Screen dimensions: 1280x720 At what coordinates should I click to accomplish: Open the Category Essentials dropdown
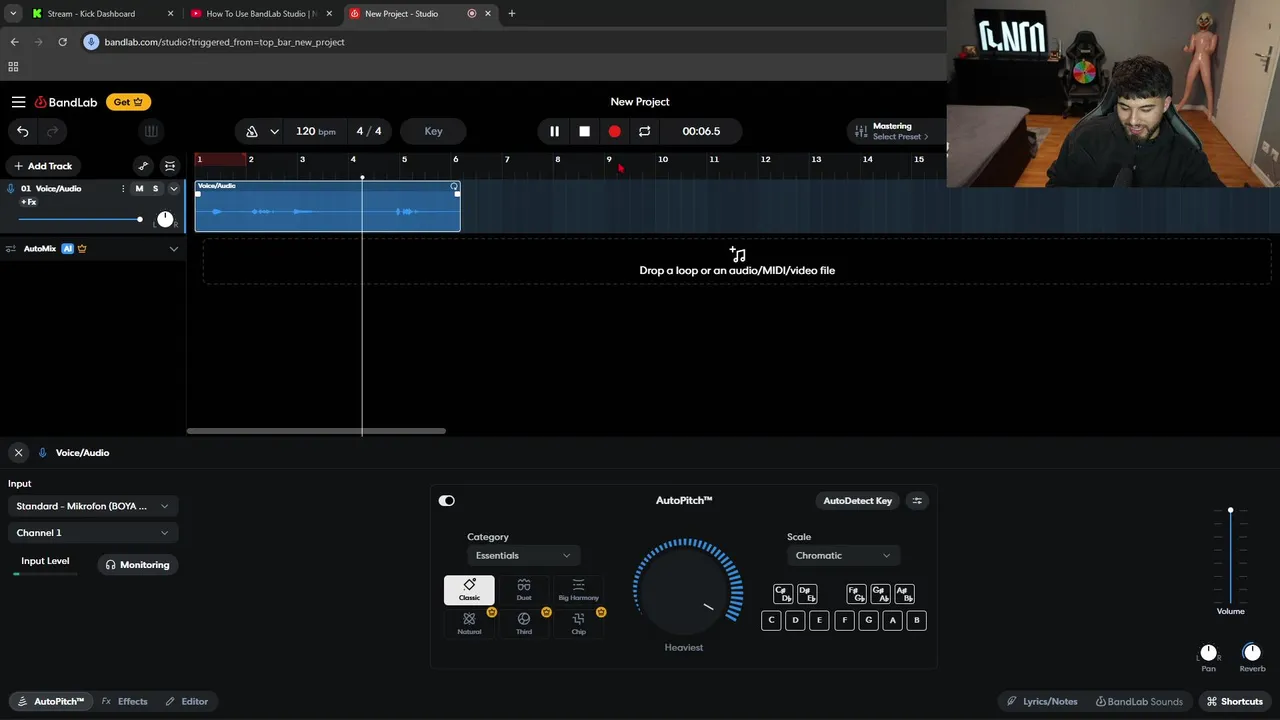click(523, 555)
